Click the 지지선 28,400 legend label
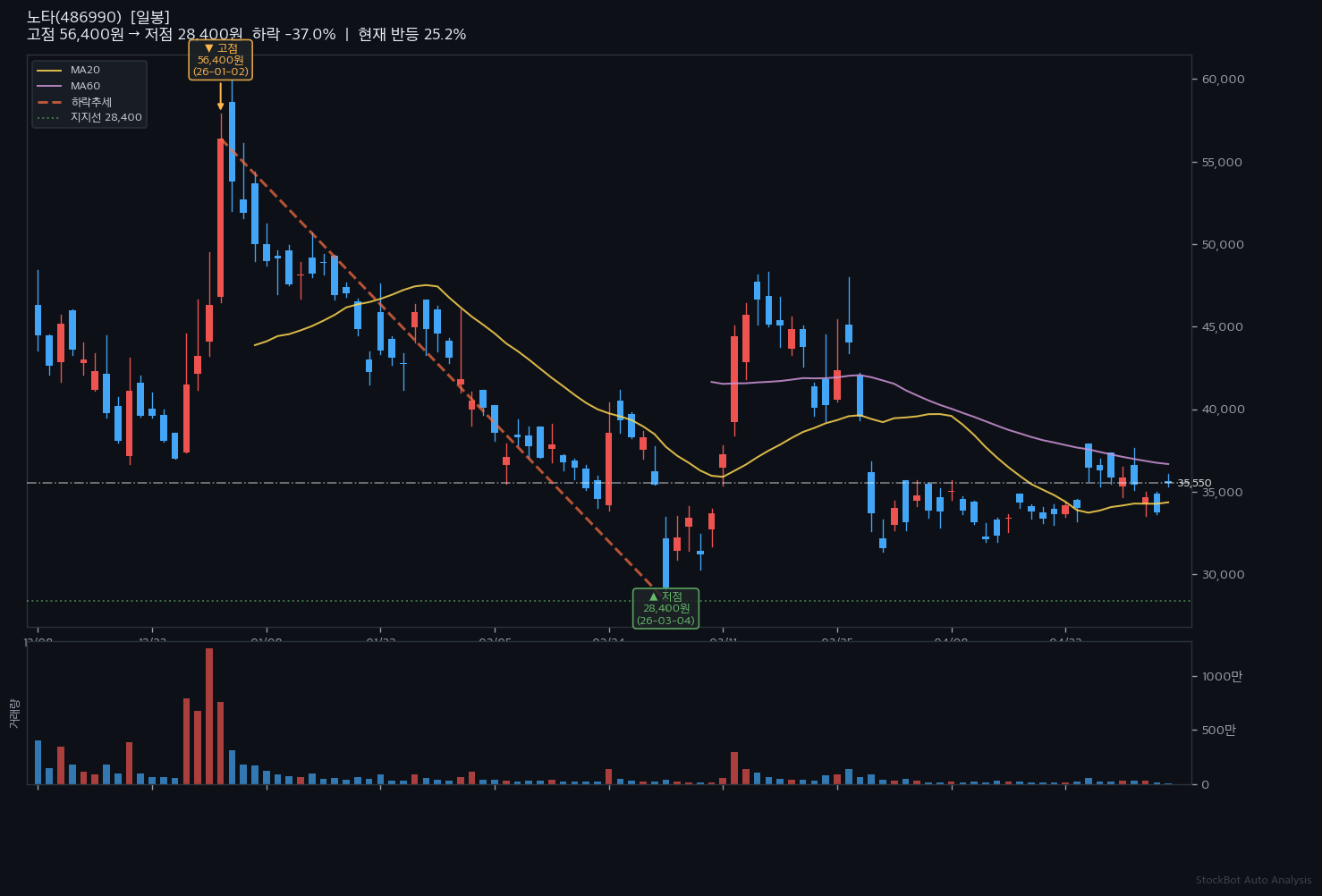Image resolution: width=1322 pixels, height=896 pixels. [x=106, y=117]
